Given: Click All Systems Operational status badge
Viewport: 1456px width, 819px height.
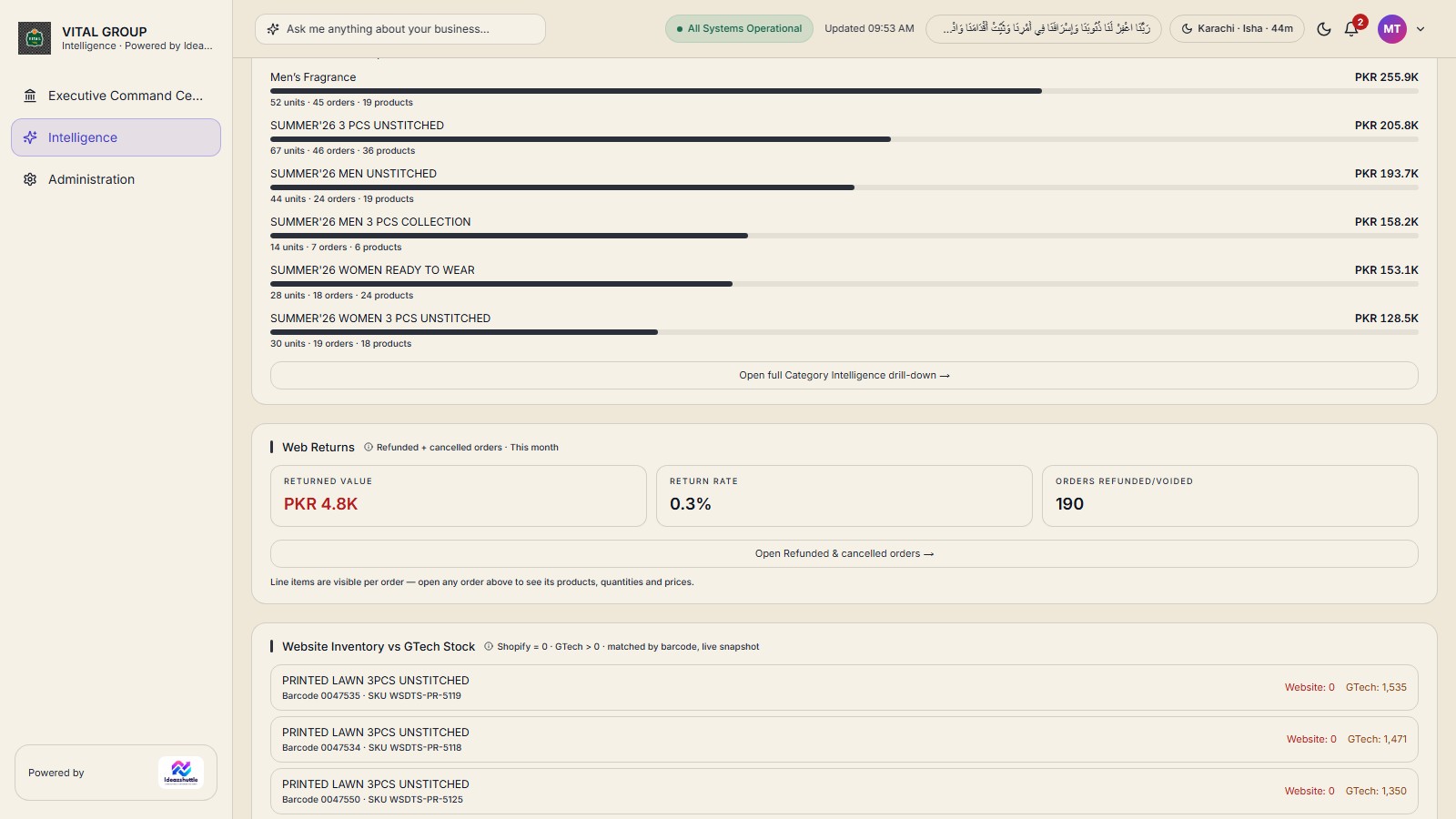Looking at the screenshot, I should (739, 28).
